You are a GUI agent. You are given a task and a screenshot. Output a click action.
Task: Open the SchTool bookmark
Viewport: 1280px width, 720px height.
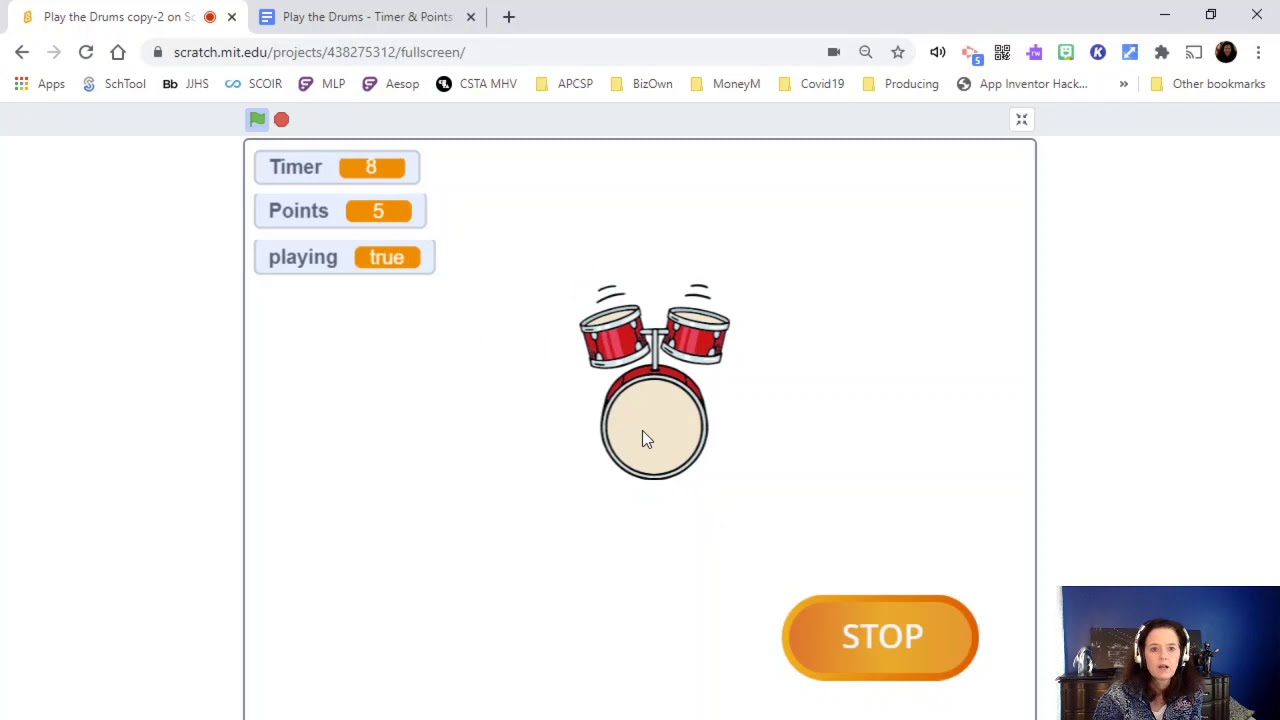pyautogui.click(x=113, y=84)
